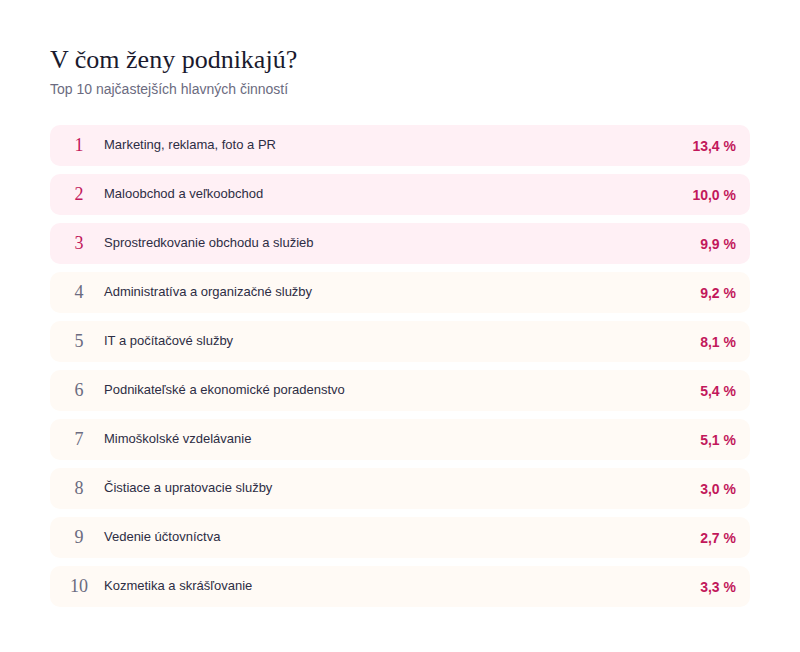Click the 10,0 % percentage
This screenshot has height=652, width=800.
pyautogui.click(x=713, y=195)
